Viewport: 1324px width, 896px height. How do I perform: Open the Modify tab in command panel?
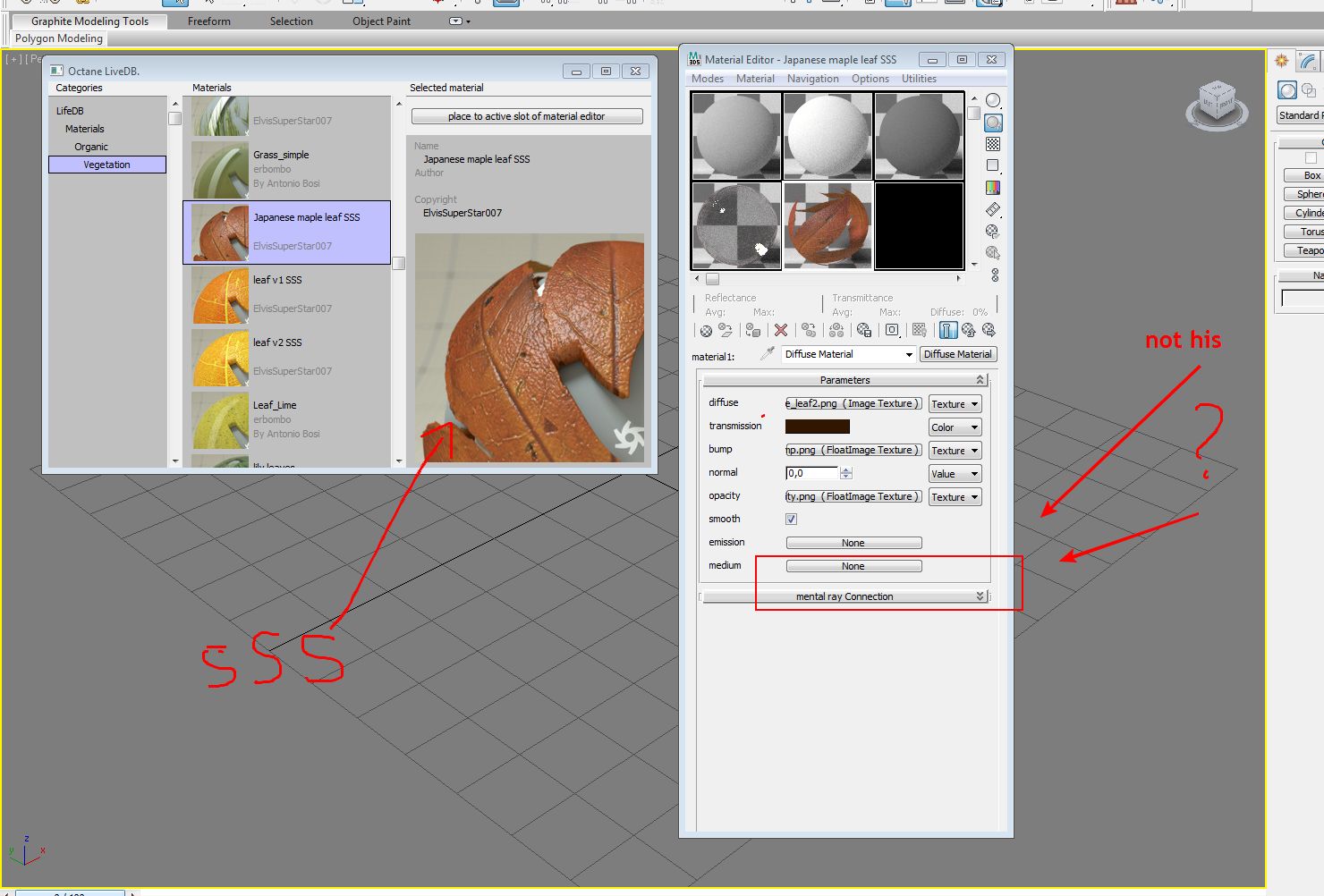click(x=1308, y=61)
